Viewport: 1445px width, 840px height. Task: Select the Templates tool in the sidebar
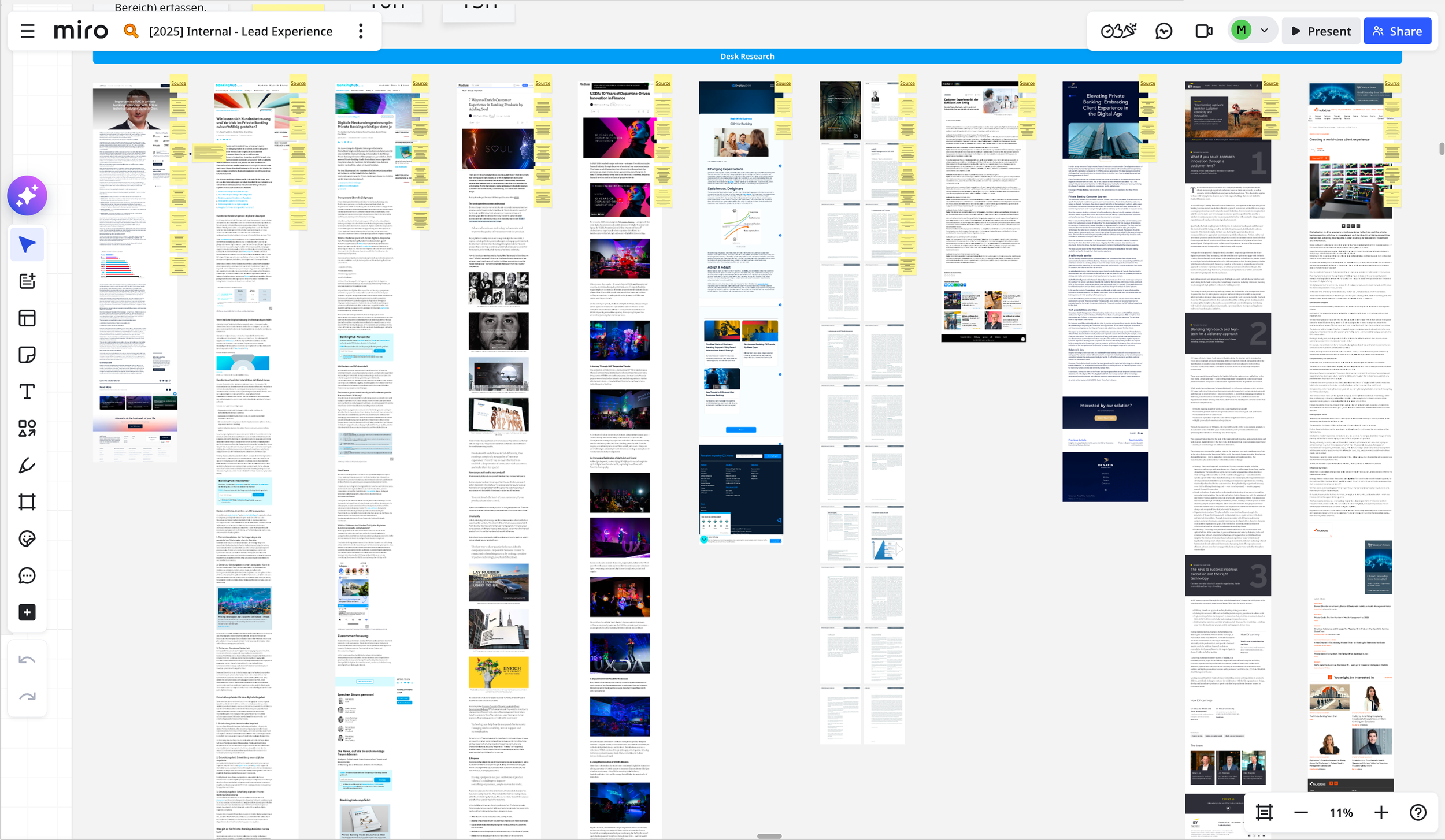pyautogui.click(x=27, y=318)
